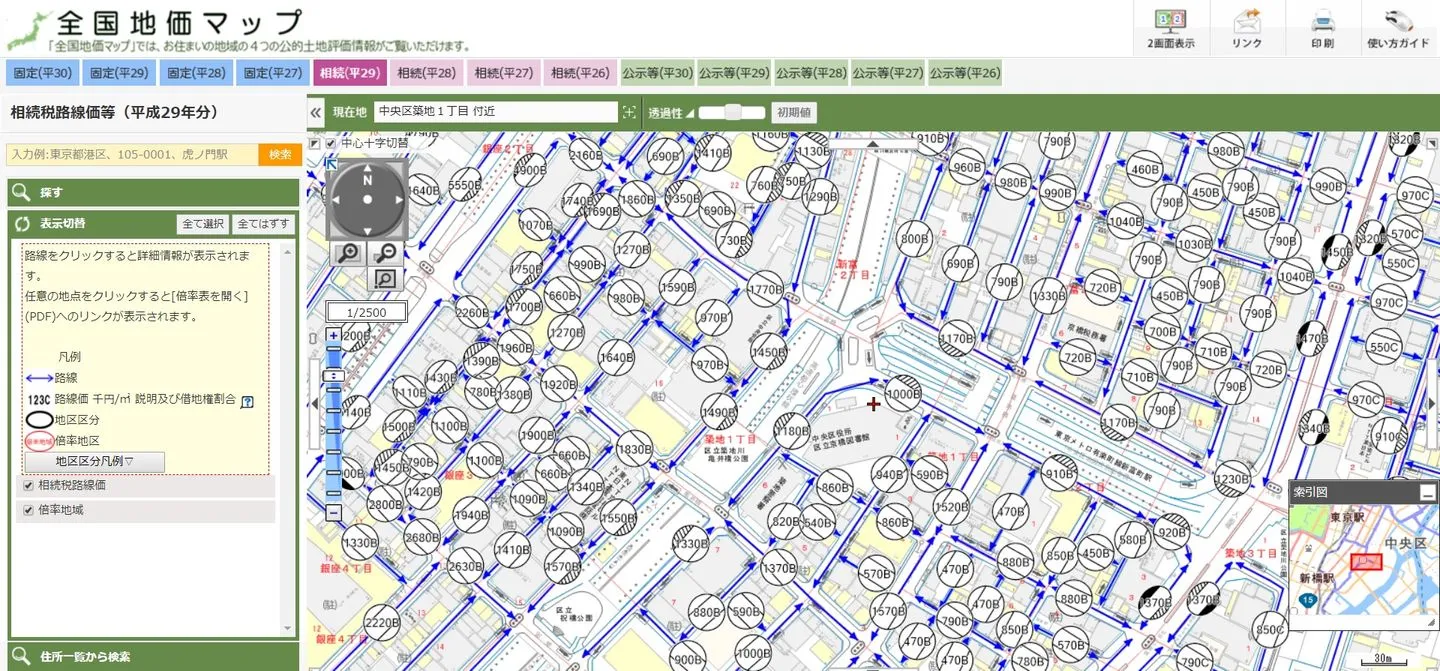Screen dimensions: 1440x671
Task: Zoom in with the magnifier plus icon
Action: (x=348, y=253)
